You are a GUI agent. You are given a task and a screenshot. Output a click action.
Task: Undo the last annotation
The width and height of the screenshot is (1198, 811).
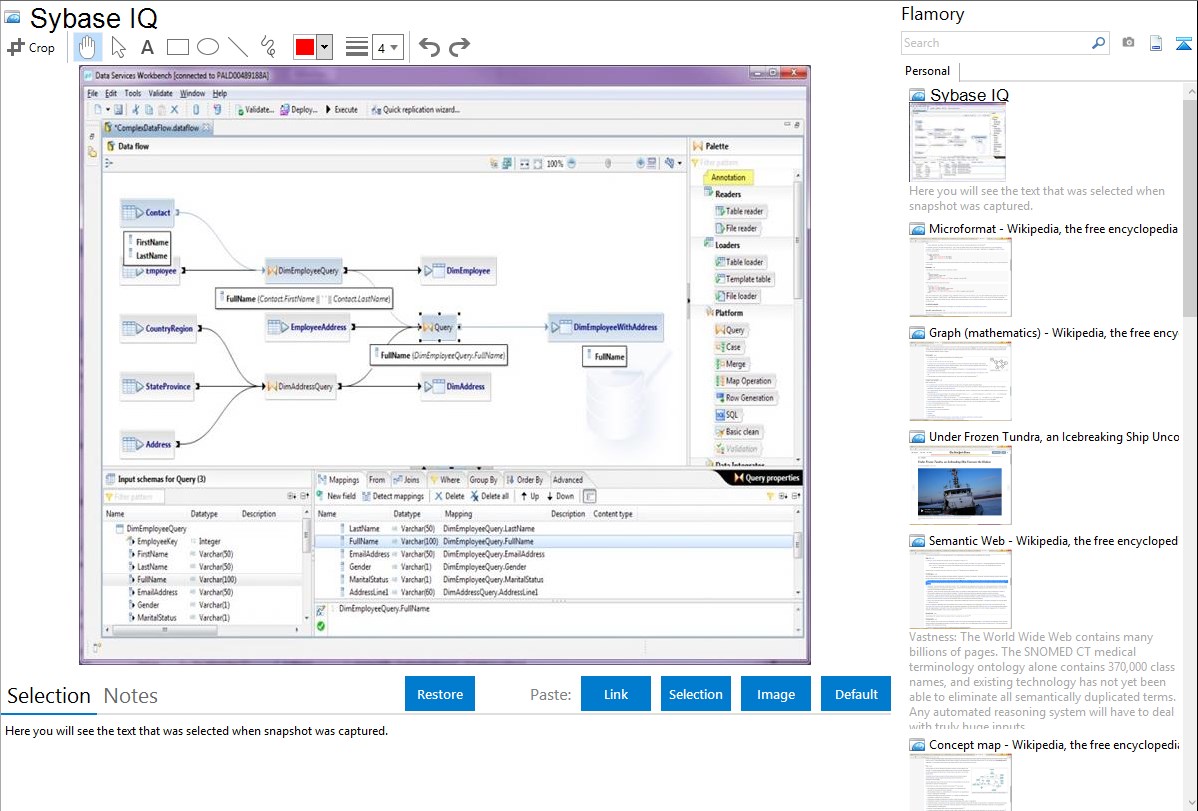(x=429, y=47)
